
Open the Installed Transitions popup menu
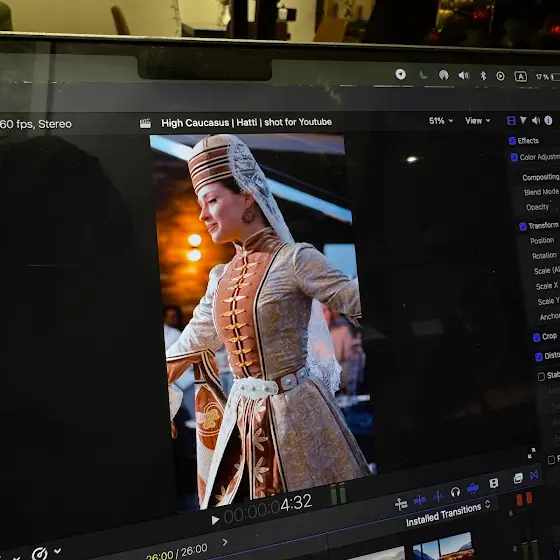point(449,514)
